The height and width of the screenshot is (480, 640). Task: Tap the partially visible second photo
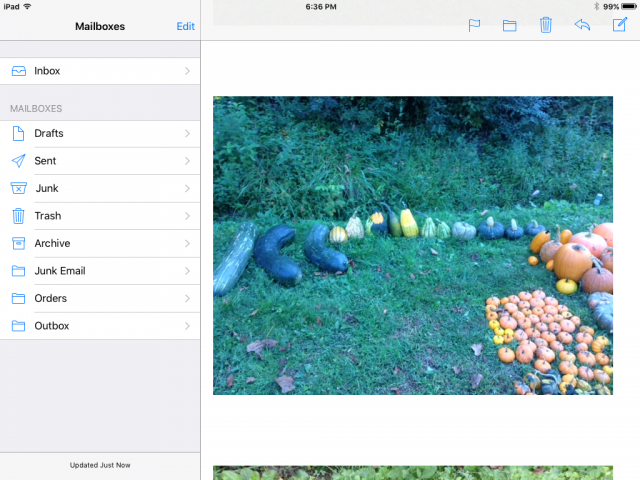tap(413, 473)
